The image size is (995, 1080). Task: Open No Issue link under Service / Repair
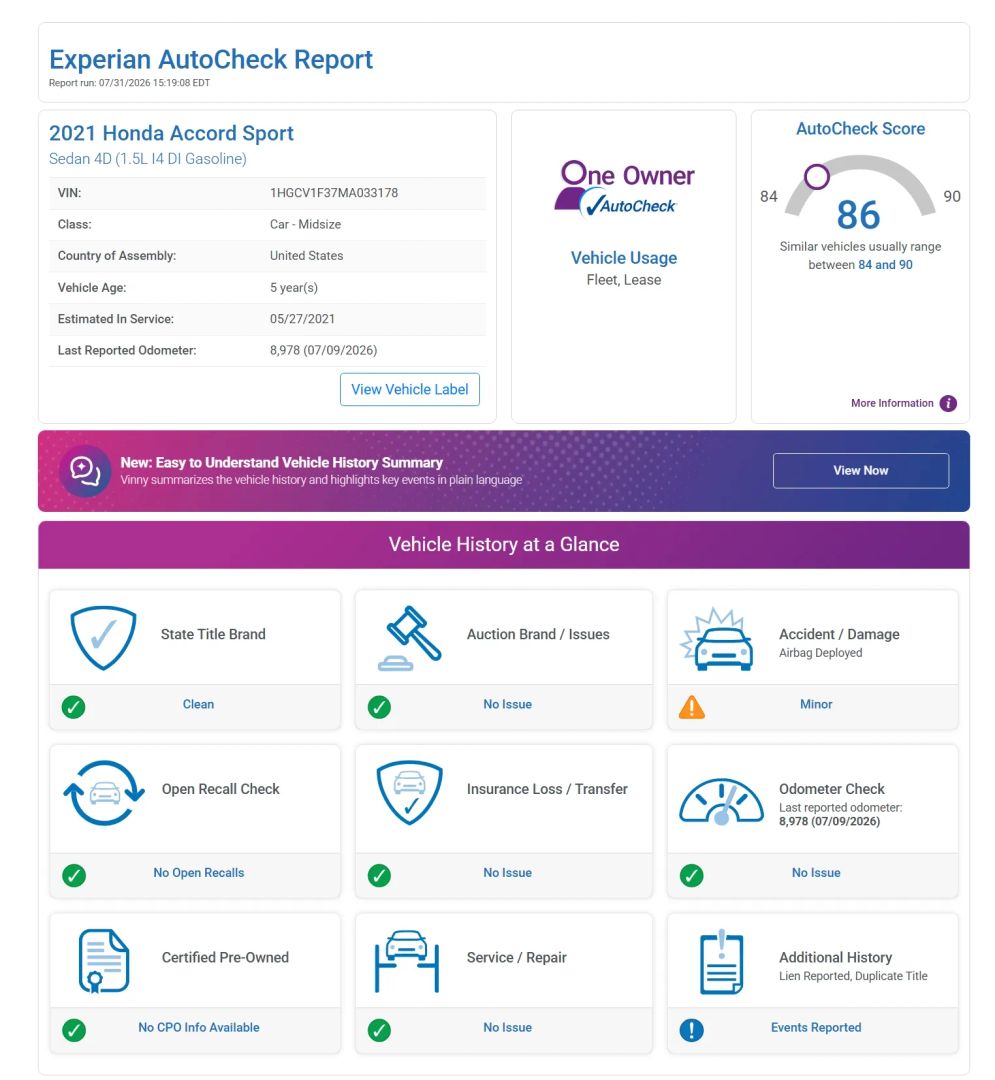507,1028
